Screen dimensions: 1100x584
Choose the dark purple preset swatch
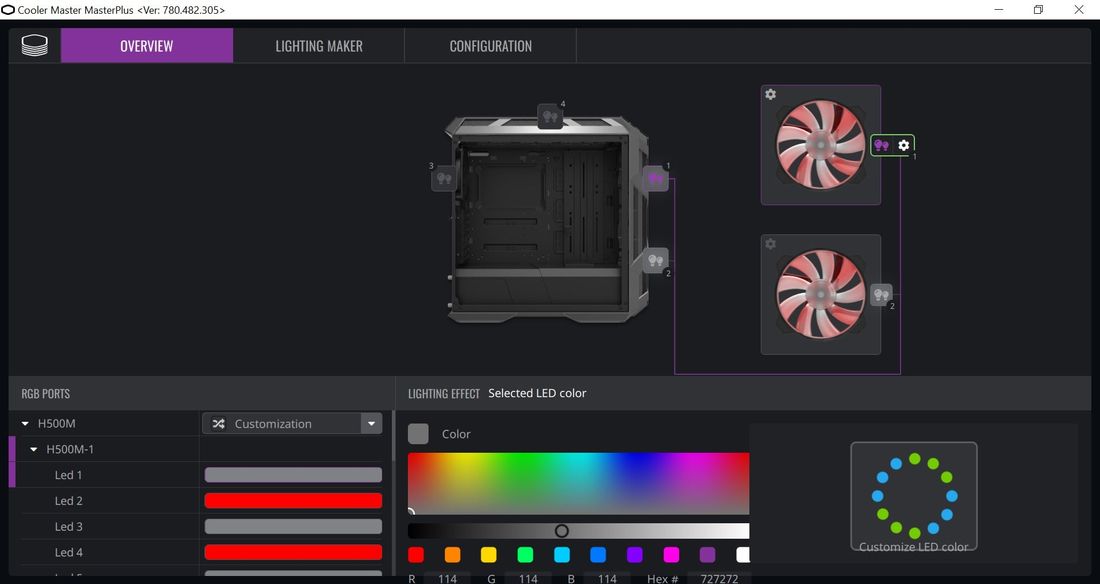[708, 555]
